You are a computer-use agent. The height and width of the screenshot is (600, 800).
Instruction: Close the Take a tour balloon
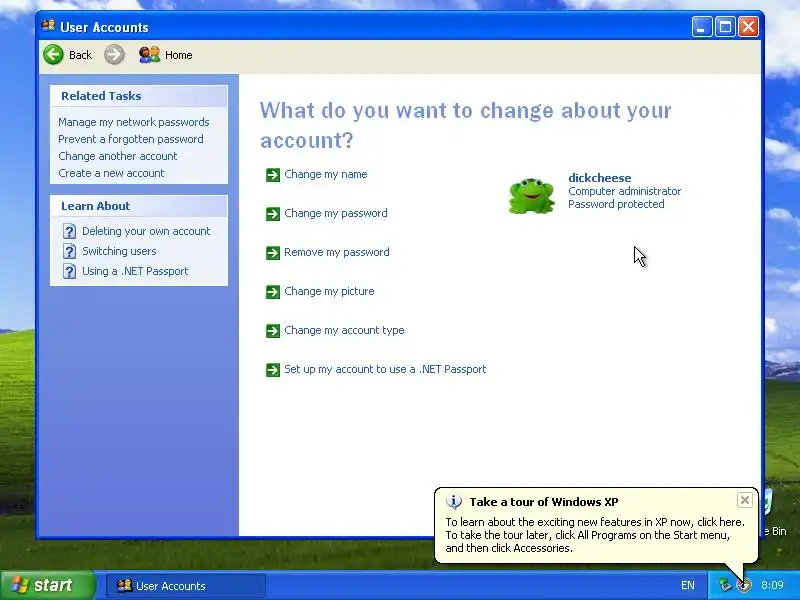(x=744, y=500)
